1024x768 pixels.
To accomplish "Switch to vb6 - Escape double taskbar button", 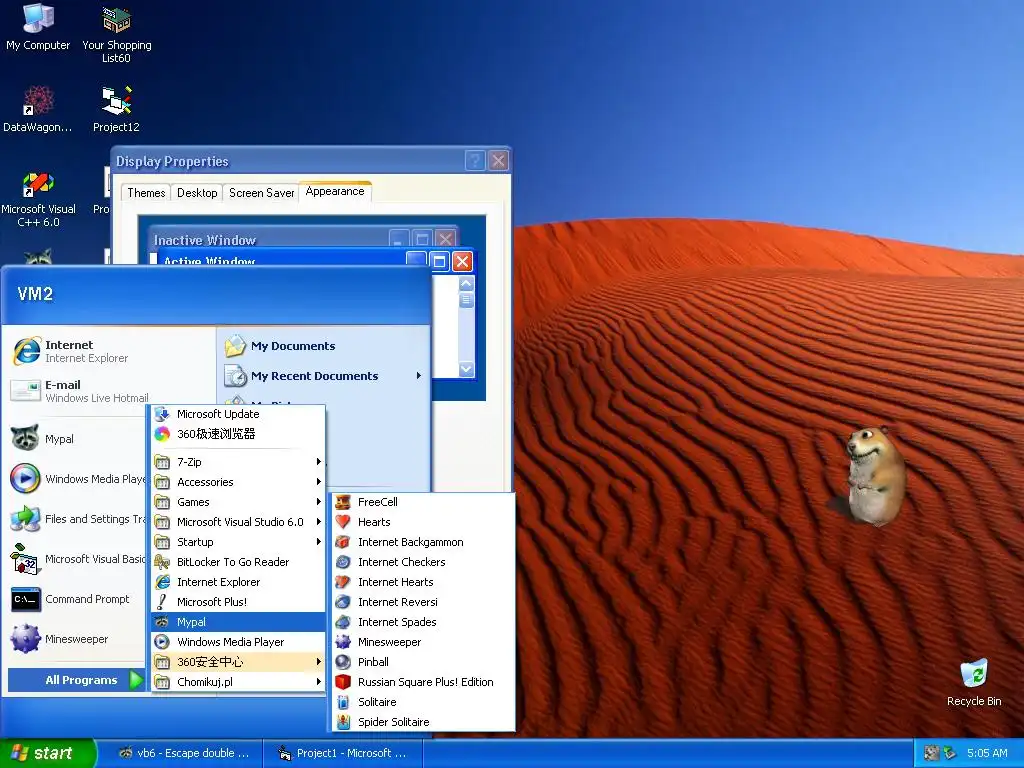I will click(x=185, y=753).
